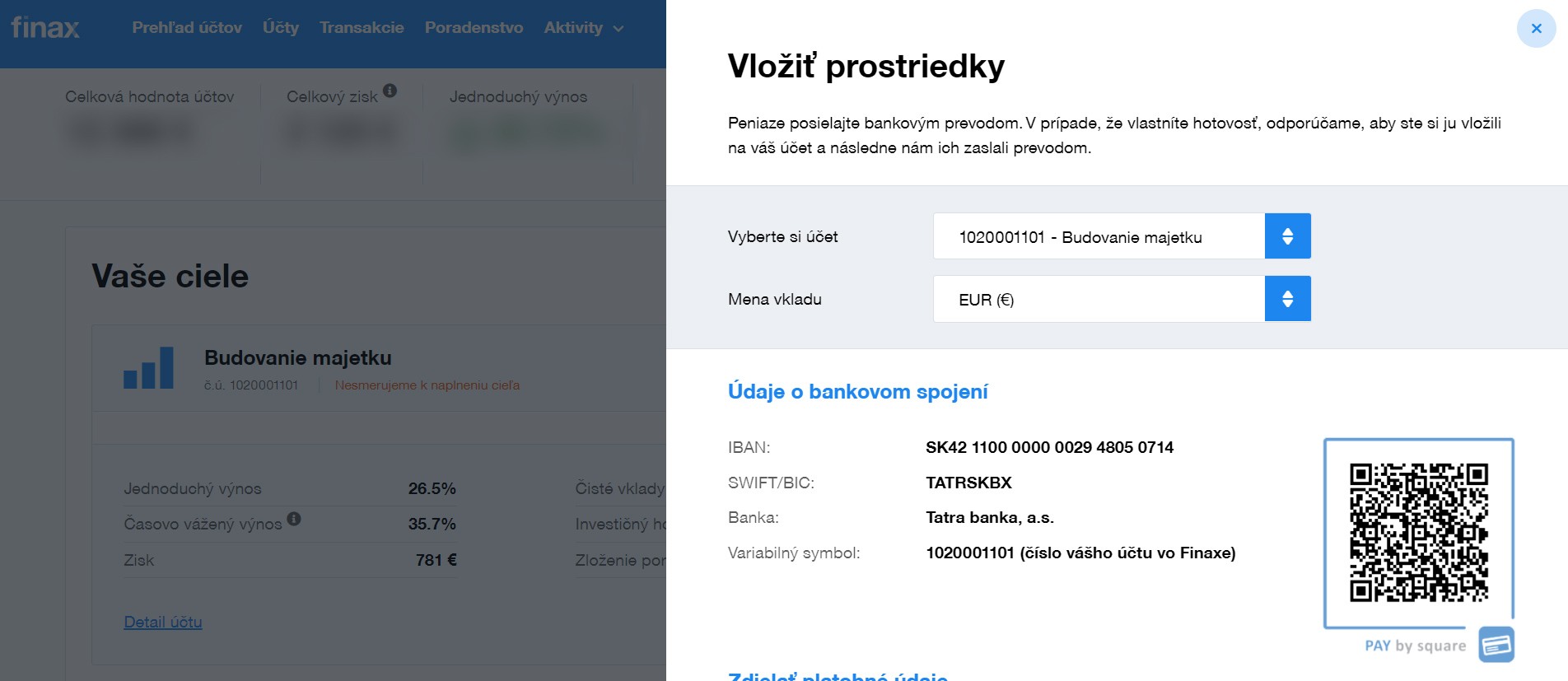Select Prehľad účtov in the navigation
Screen dimensions: 1568x681
(x=186, y=27)
